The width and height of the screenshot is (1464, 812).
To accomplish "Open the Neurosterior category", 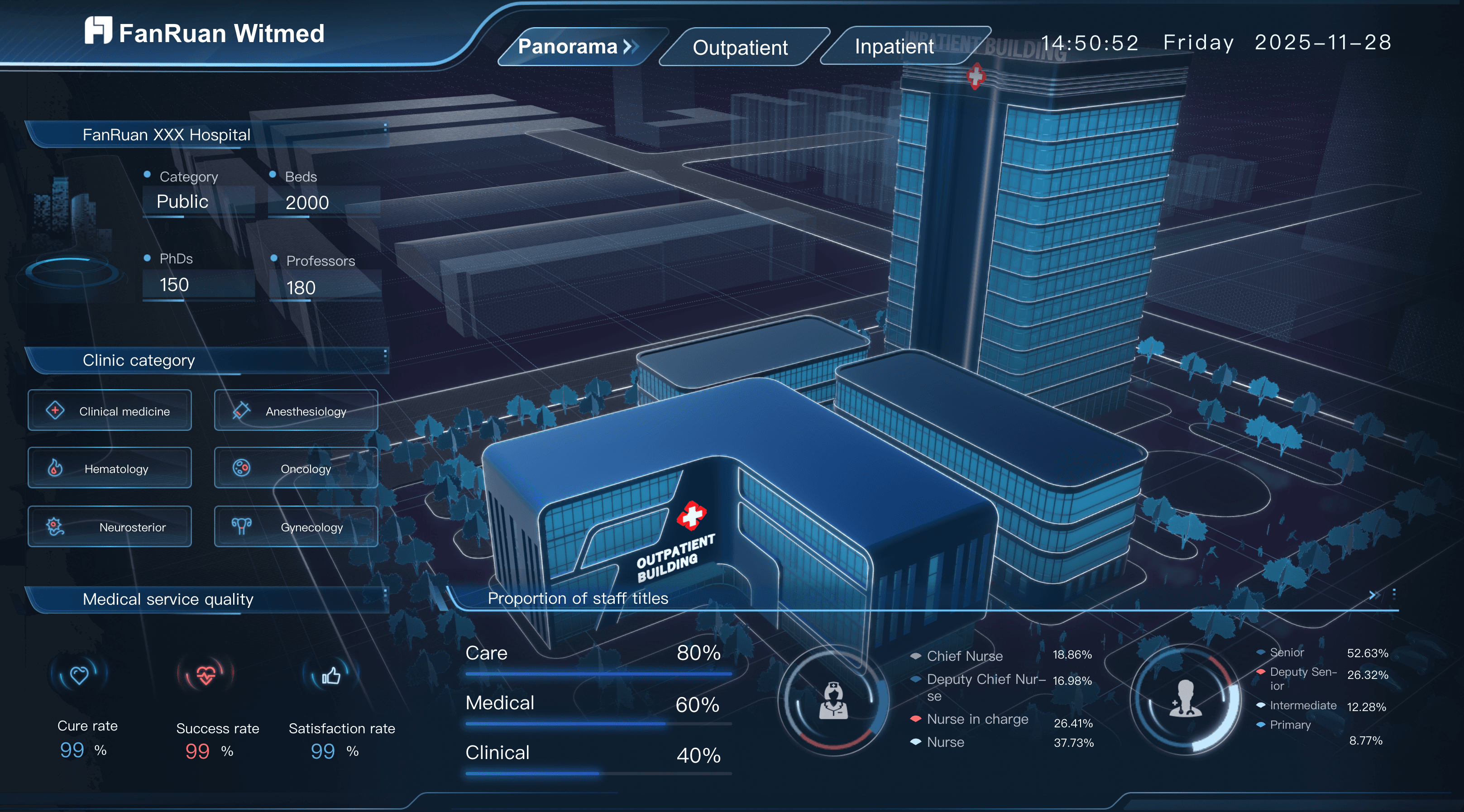I will coord(110,526).
